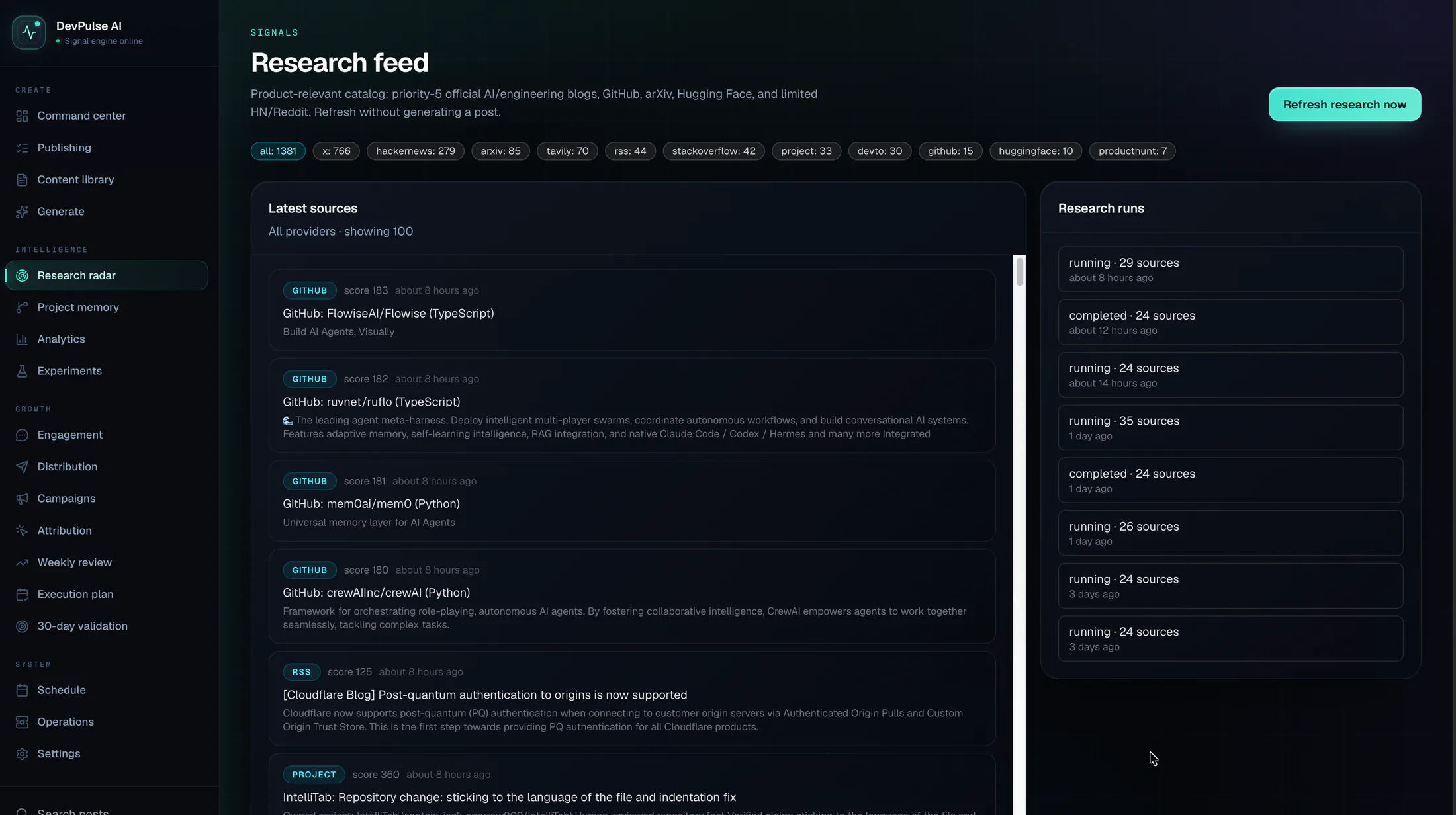The image size is (1456, 815).
Task: Click the Analytics bar chart icon
Action: (22, 339)
